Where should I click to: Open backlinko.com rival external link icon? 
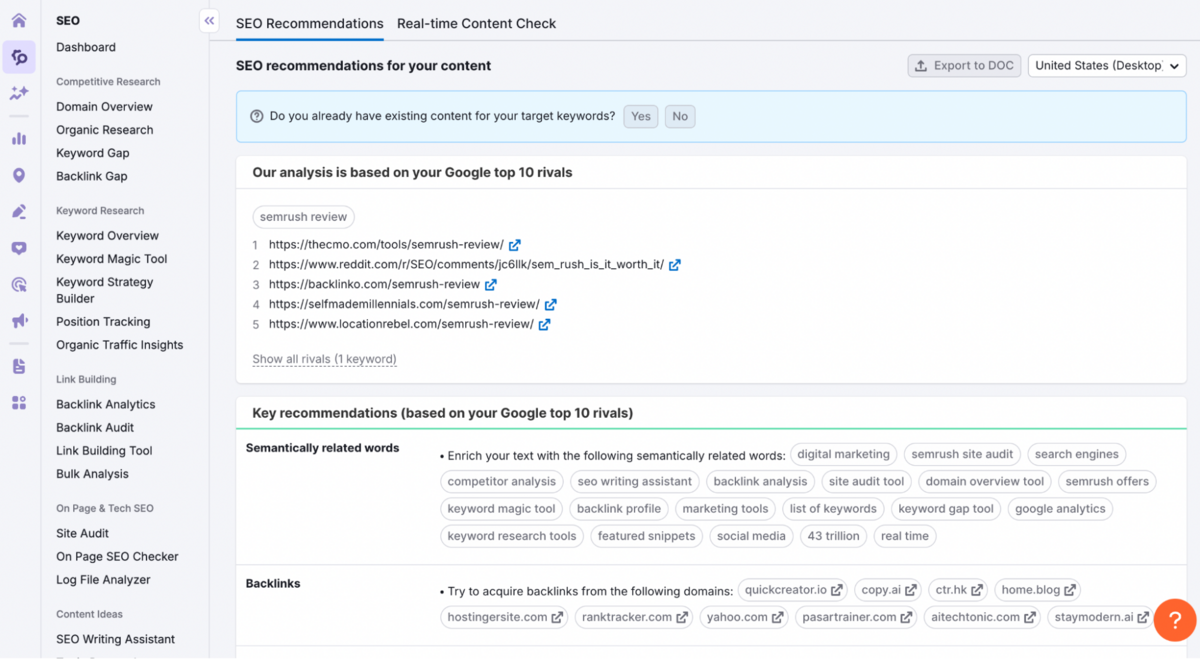(x=491, y=285)
